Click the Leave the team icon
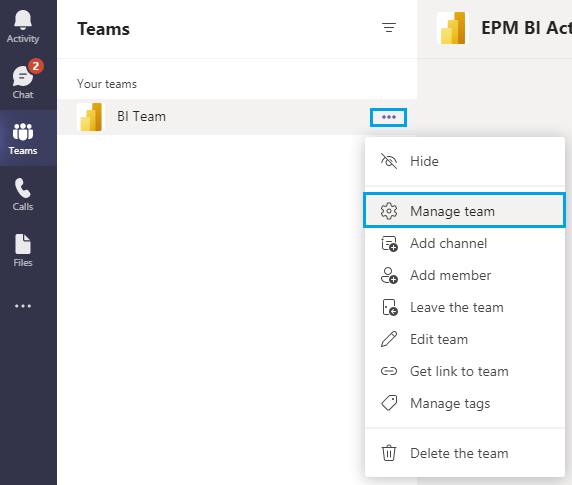 click(x=390, y=307)
